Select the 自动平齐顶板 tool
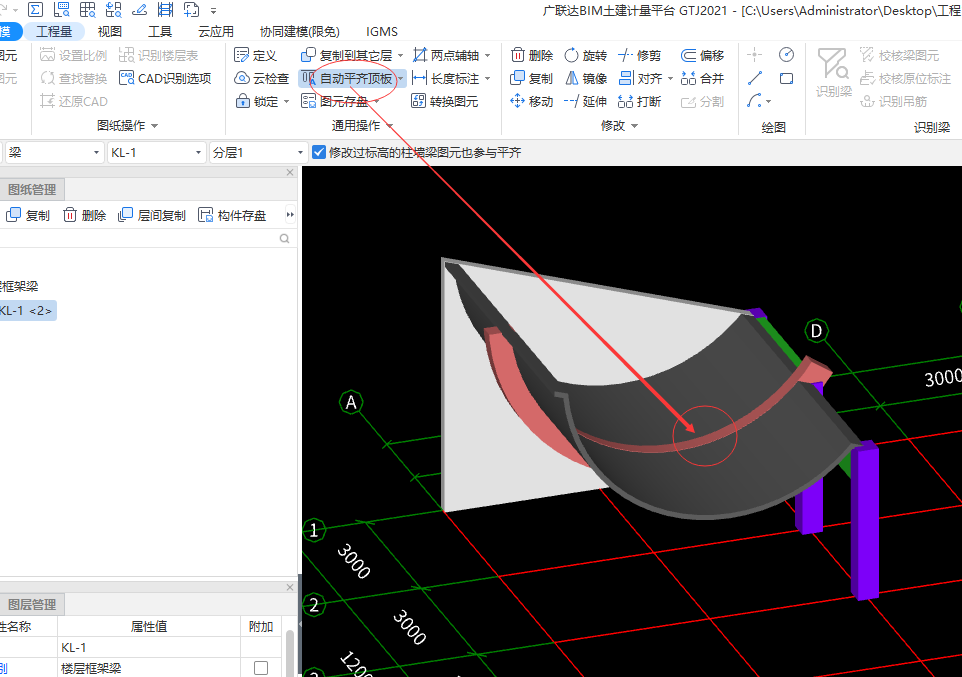This screenshot has height=677, width=962. [x=347, y=78]
